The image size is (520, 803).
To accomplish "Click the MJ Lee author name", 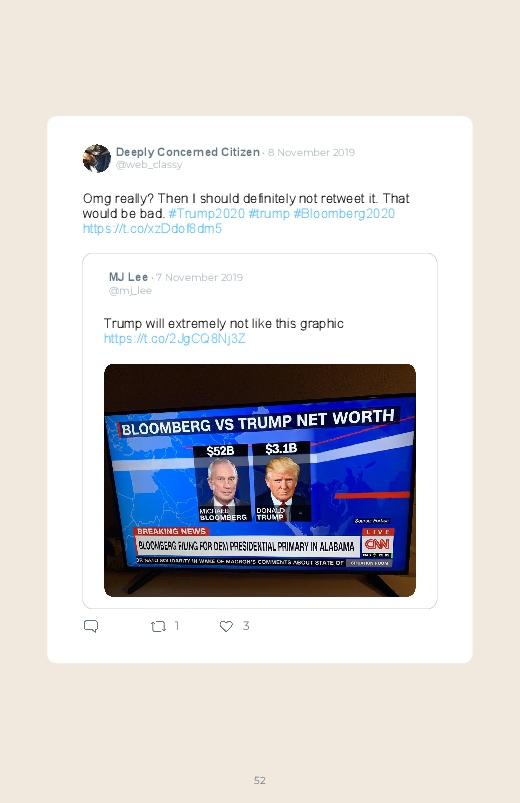I will 129,277.
